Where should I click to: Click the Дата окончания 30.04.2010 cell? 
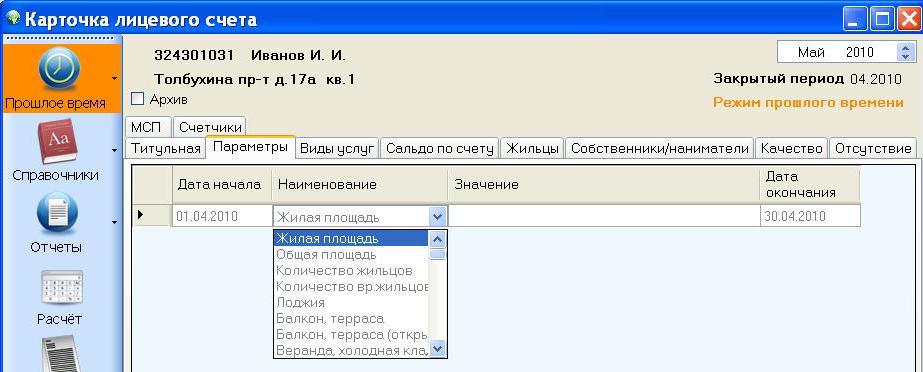(810, 216)
